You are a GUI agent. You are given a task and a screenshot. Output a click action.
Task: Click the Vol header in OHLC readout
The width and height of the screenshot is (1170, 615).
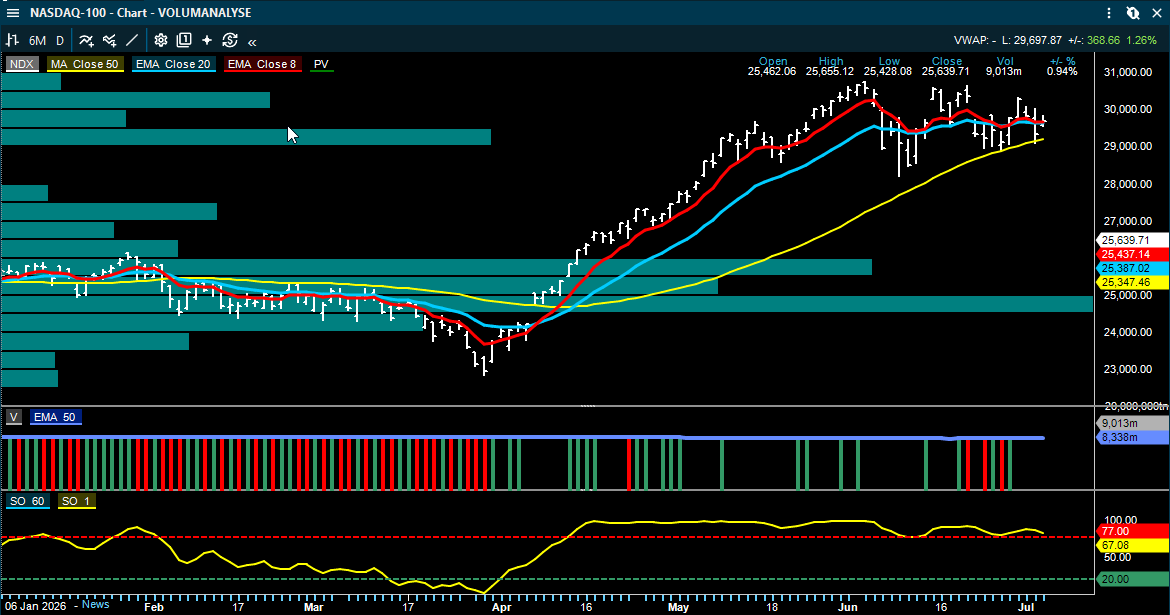click(1005, 61)
